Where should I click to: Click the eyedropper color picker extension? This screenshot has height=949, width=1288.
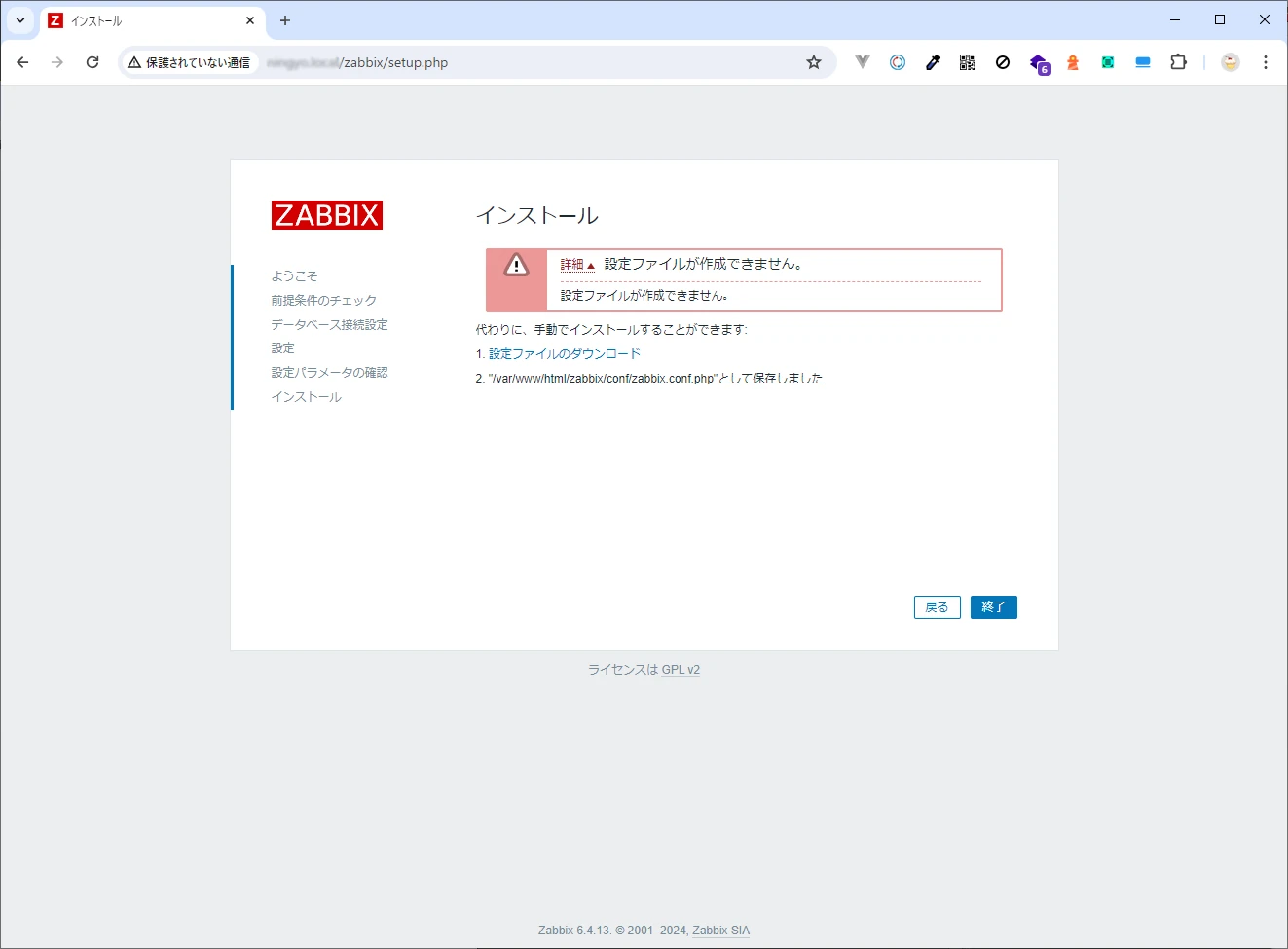933,62
